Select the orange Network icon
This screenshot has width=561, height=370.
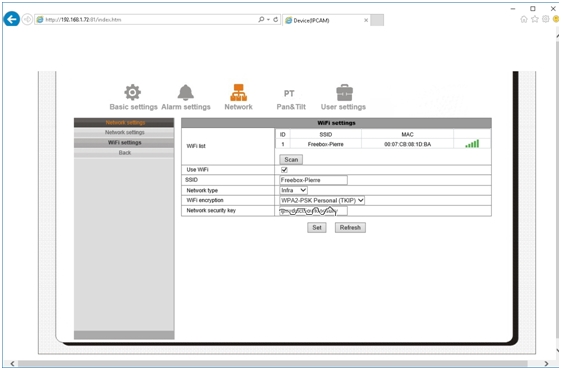coord(238,92)
